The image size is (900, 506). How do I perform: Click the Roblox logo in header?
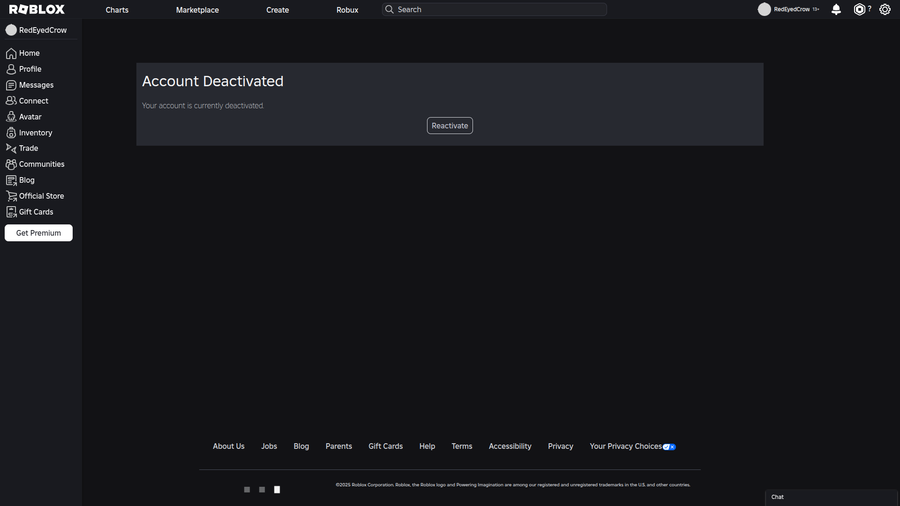tap(37, 10)
